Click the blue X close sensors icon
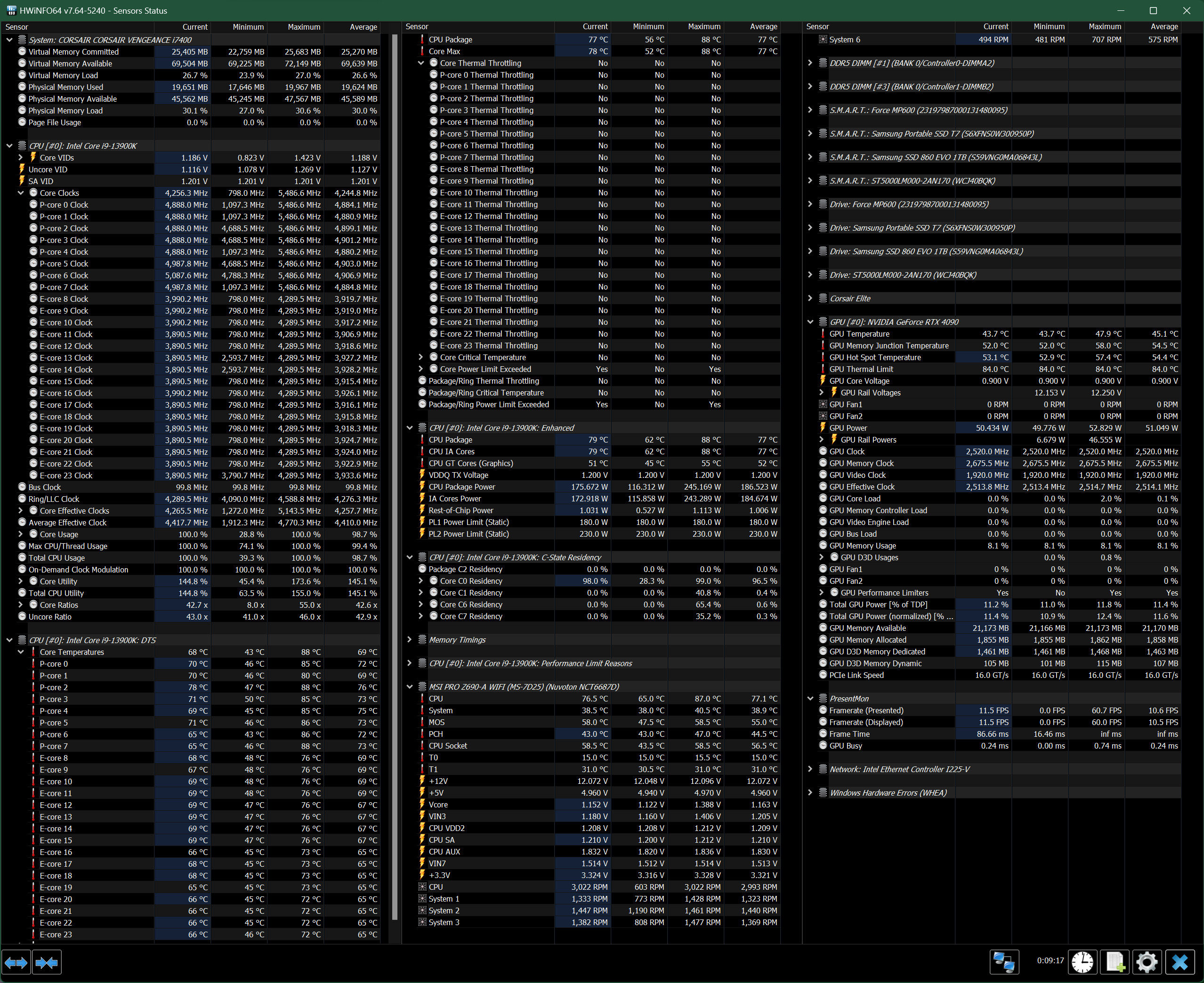Viewport: 1204px width, 983px height. click(1180, 962)
